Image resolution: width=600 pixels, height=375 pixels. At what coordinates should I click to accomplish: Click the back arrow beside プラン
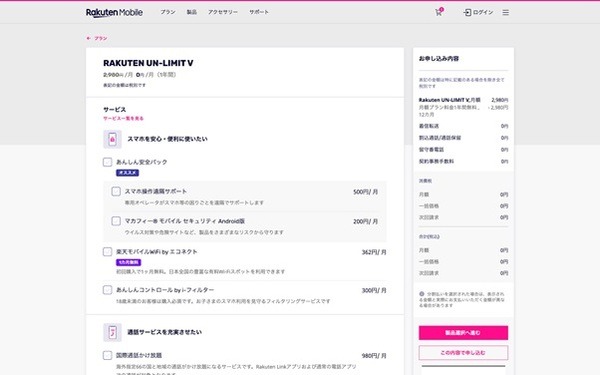click(88, 38)
